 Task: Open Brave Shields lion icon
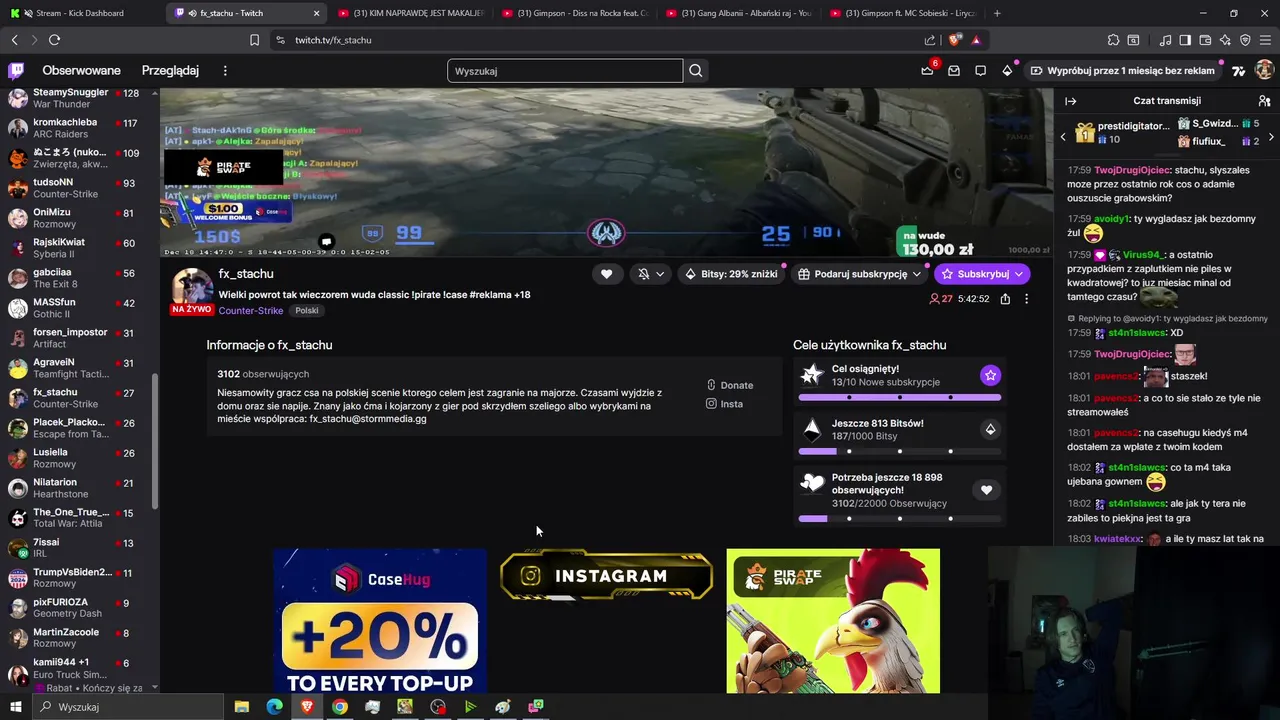[x=954, y=40]
